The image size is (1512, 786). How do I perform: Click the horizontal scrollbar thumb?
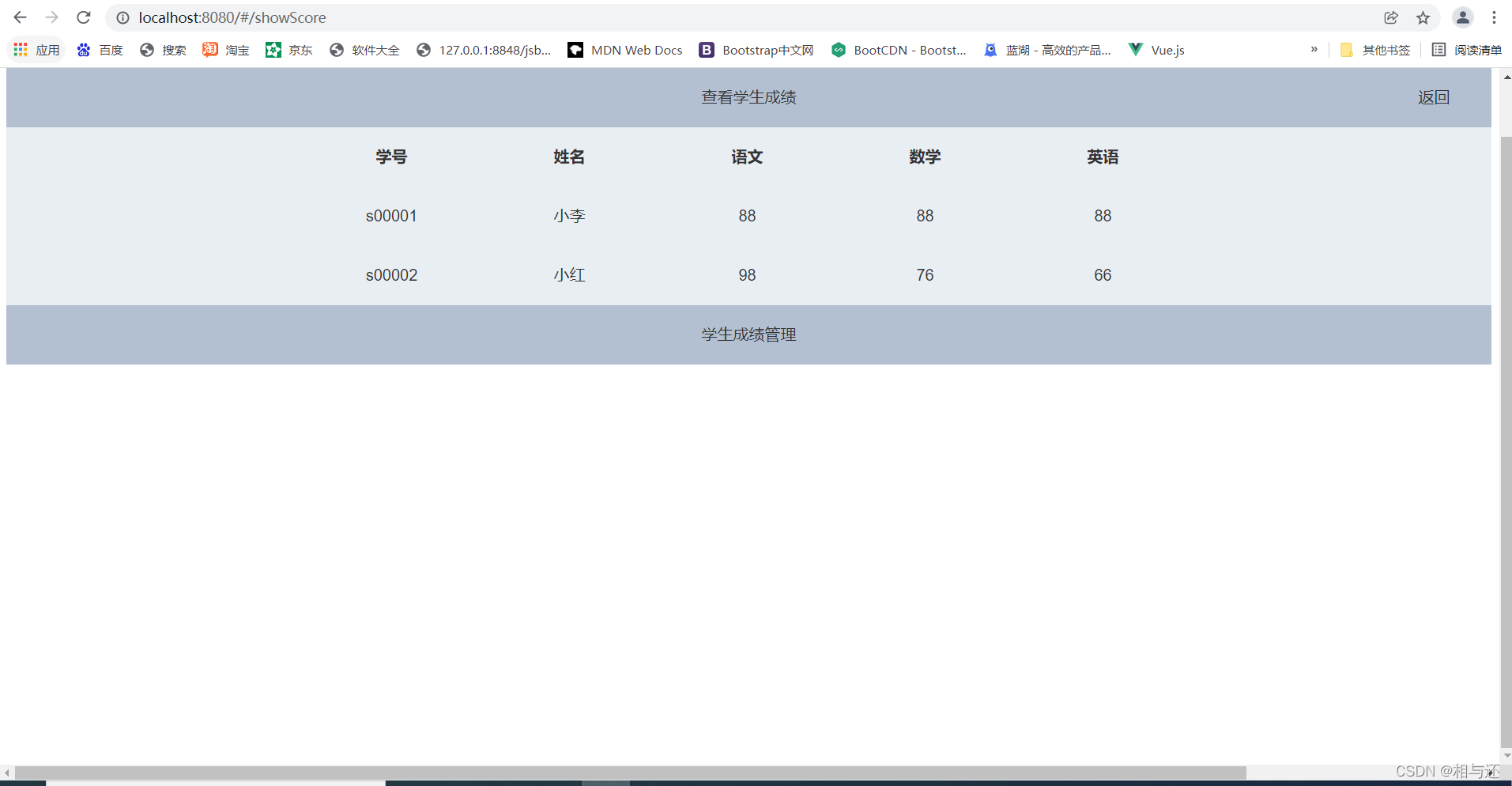(x=630, y=773)
